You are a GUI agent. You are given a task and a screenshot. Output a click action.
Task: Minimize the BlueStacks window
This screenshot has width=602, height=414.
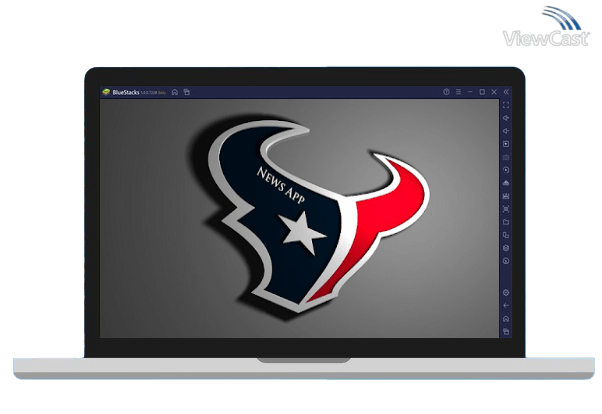tap(470, 92)
